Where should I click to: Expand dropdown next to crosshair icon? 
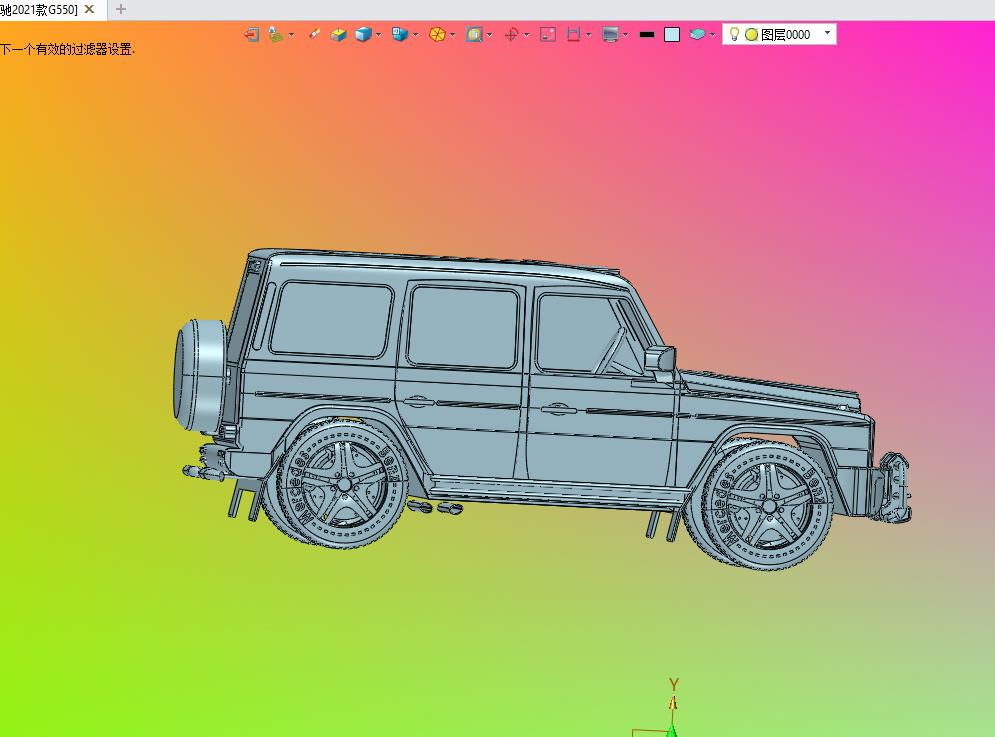click(x=526, y=34)
